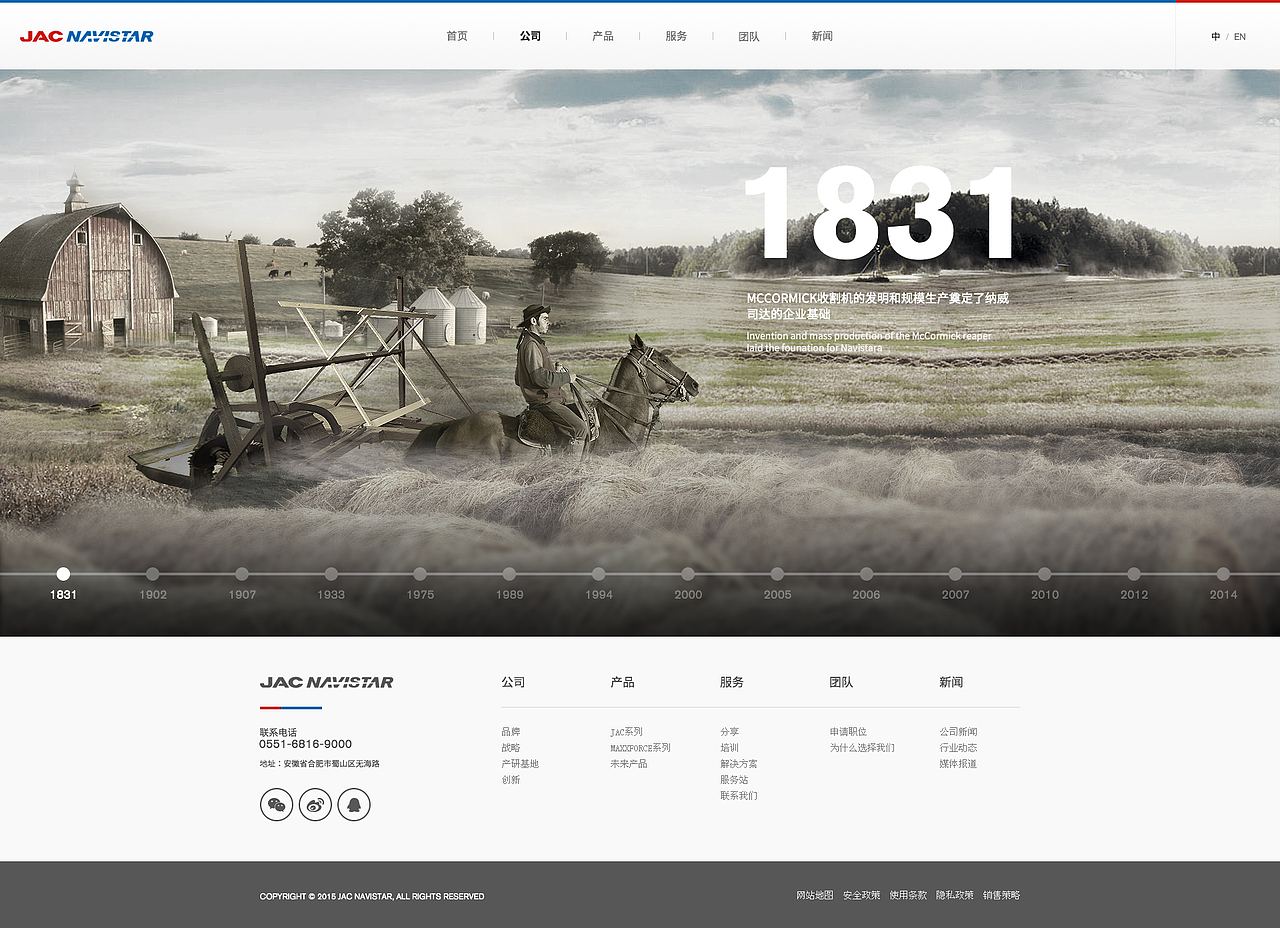This screenshot has width=1280, height=928.
Task: Click the large 1831 year heading
Action: tap(880, 214)
